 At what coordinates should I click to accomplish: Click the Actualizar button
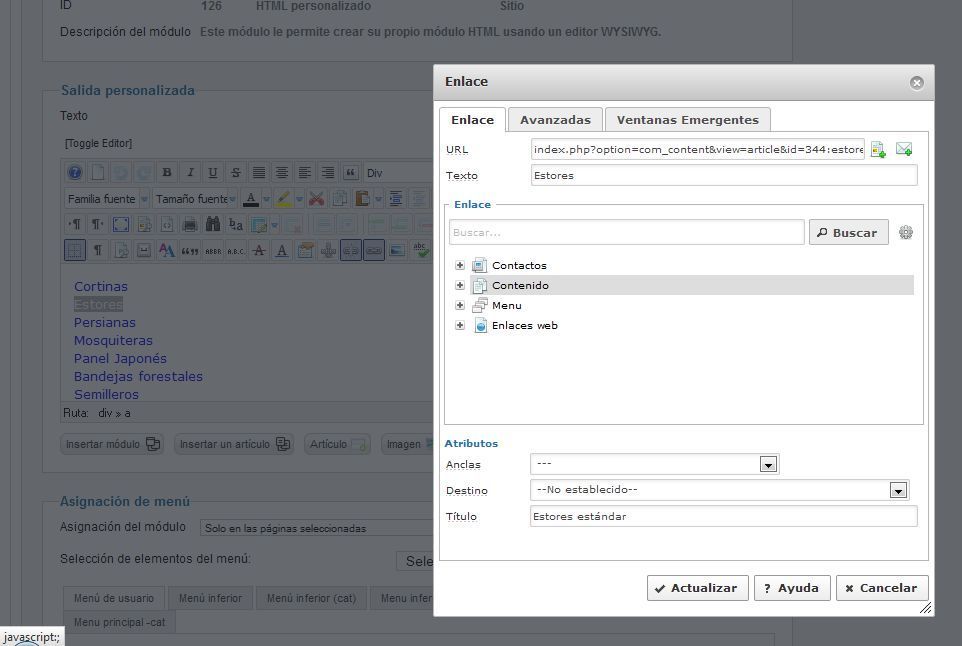698,588
